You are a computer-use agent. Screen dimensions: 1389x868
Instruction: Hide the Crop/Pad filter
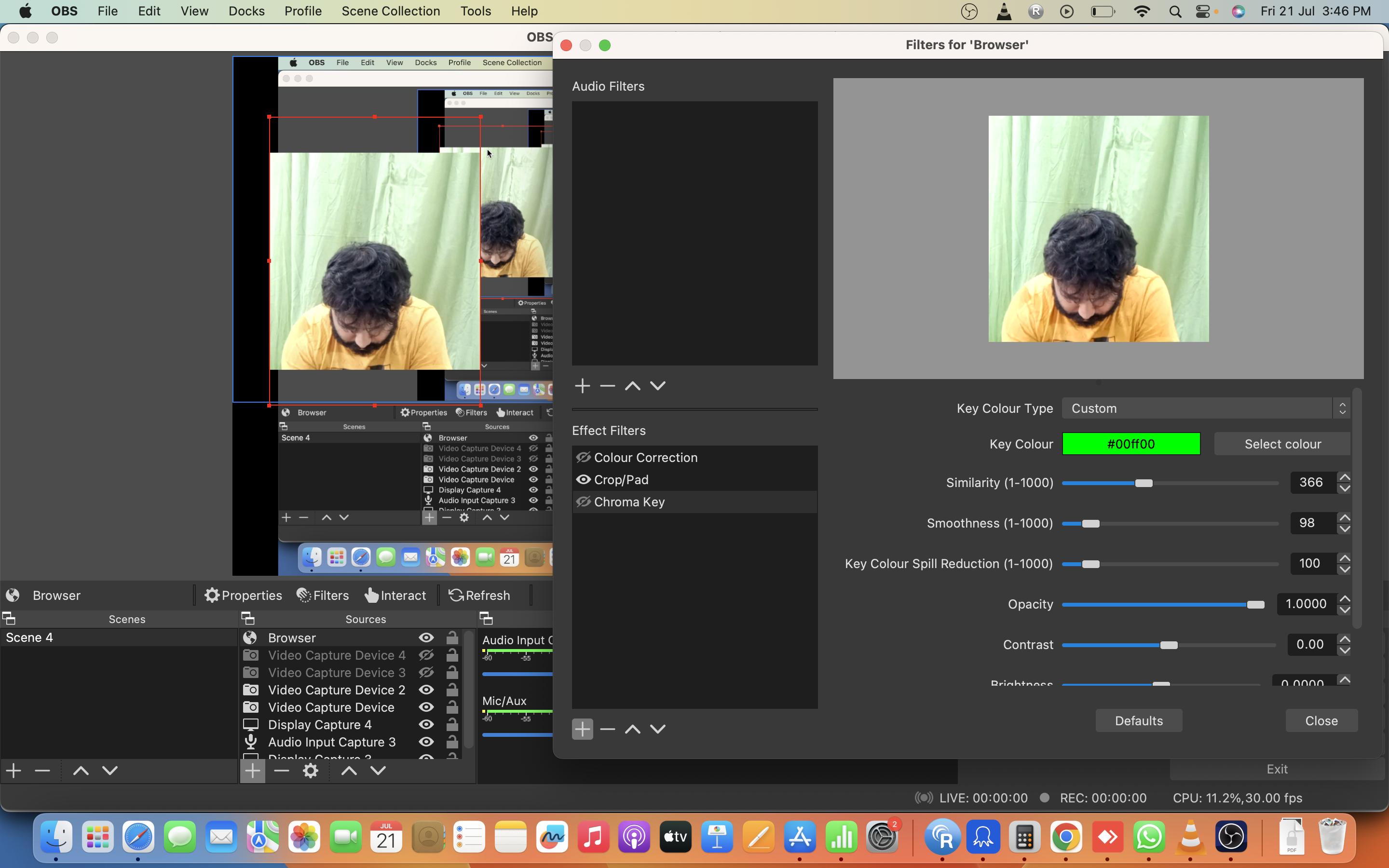point(583,479)
